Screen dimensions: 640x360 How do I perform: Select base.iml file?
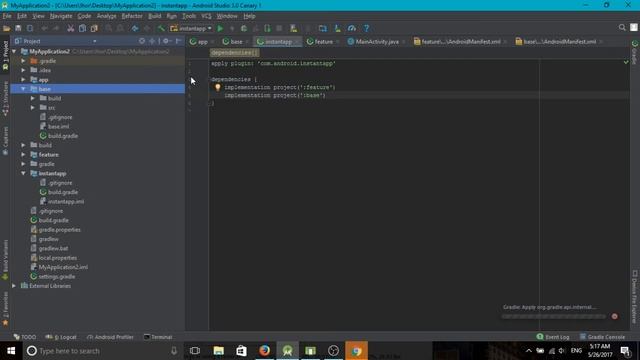tap(58, 126)
